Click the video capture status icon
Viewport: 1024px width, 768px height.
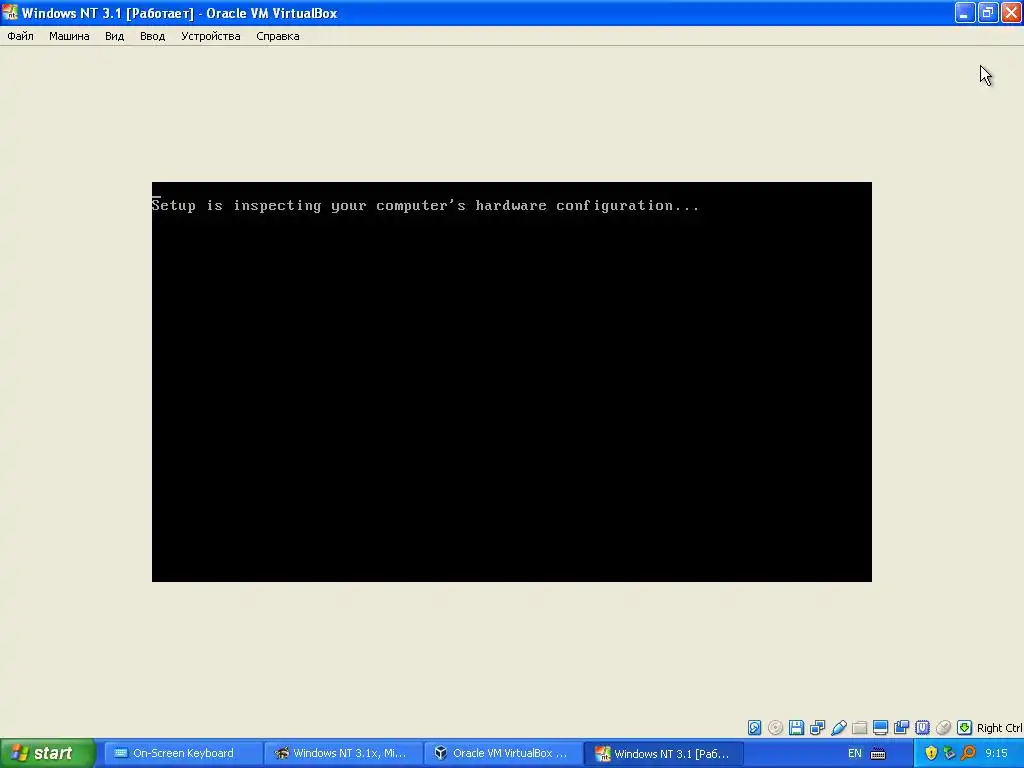click(x=901, y=728)
